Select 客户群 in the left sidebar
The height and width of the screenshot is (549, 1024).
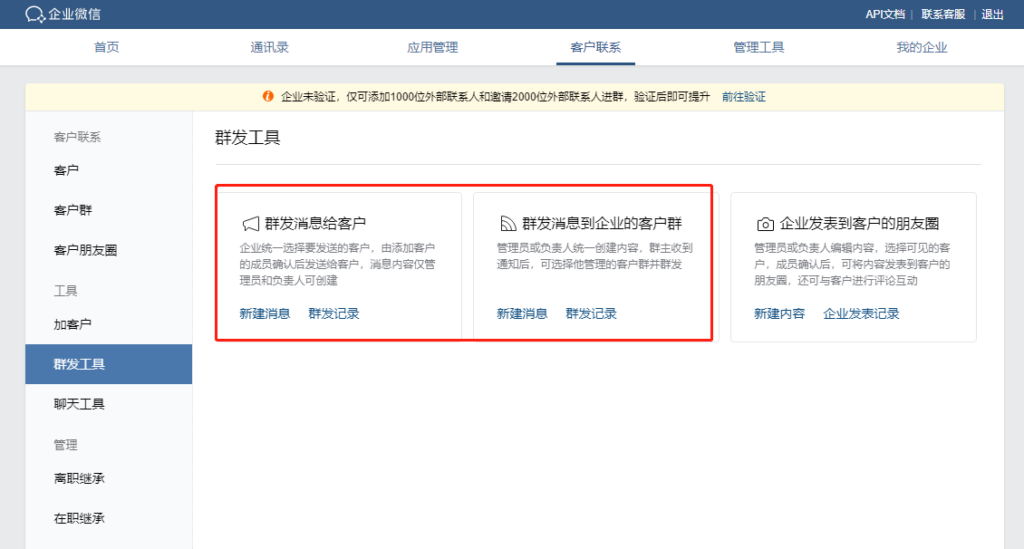pos(72,210)
